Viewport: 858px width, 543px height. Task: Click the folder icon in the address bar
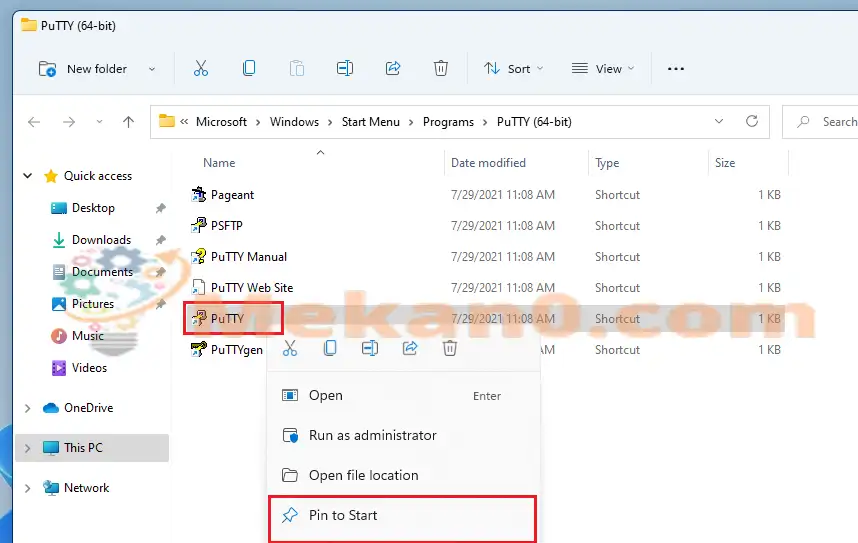(x=167, y=121)
